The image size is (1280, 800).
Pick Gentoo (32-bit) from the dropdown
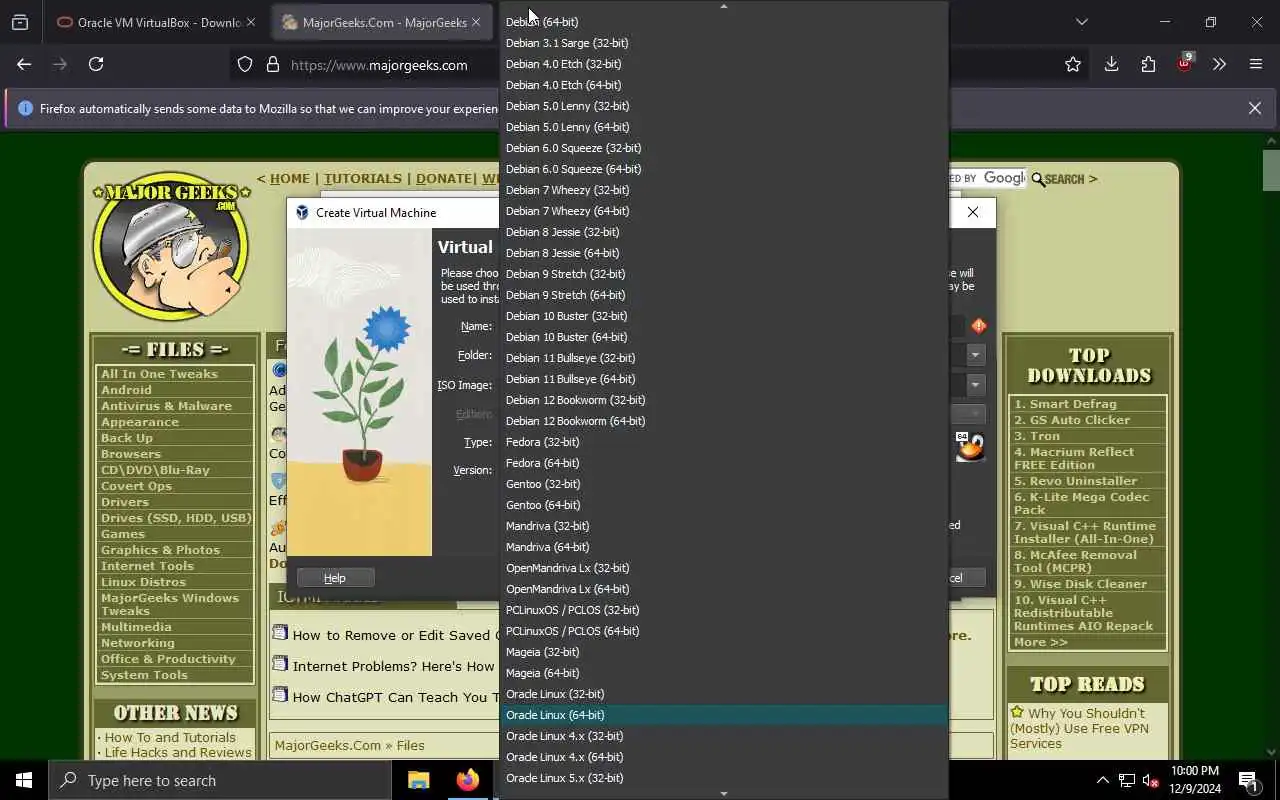click(x=723, y=484)
